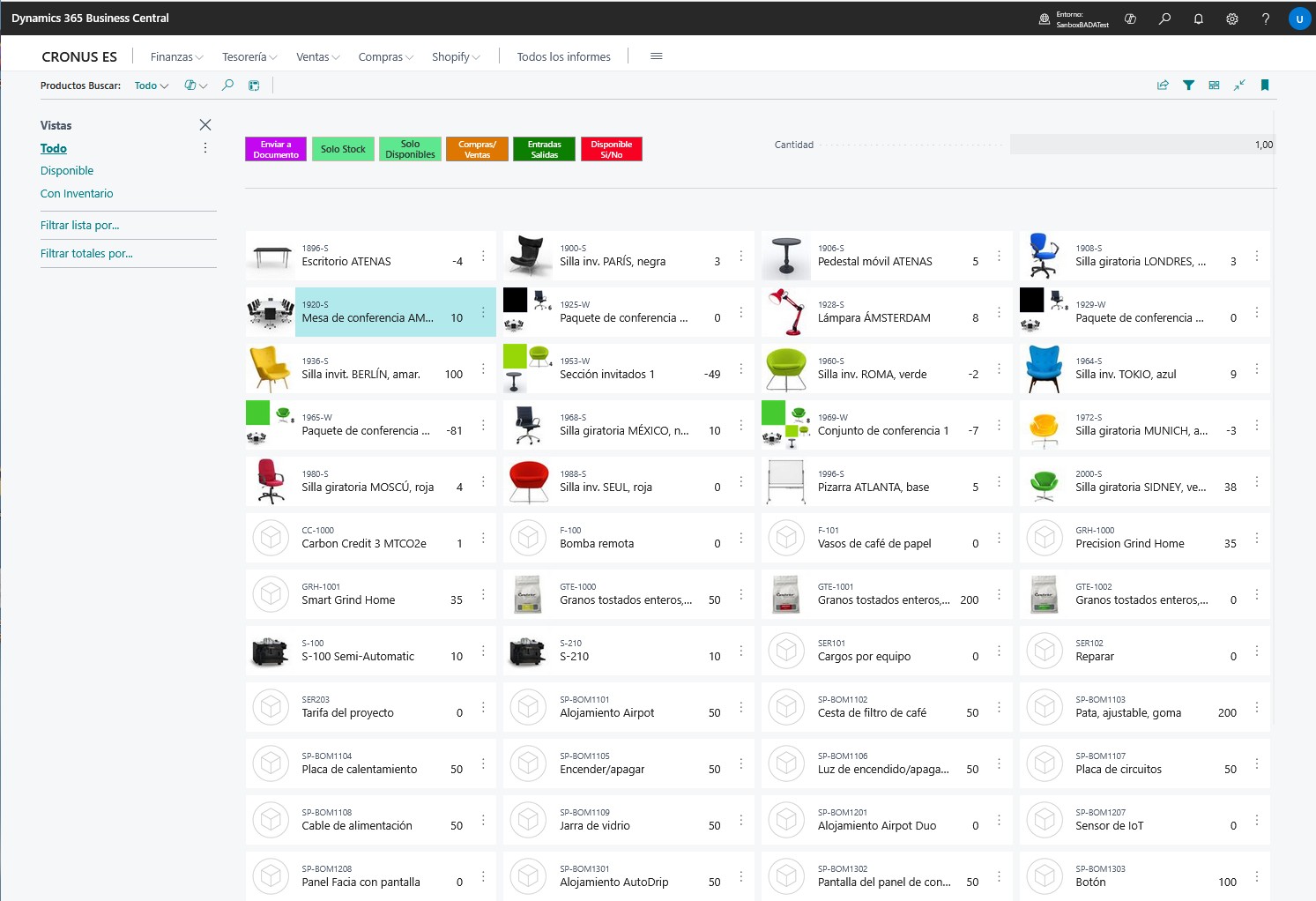Click the Cantidad input field

pos(1141,145)
